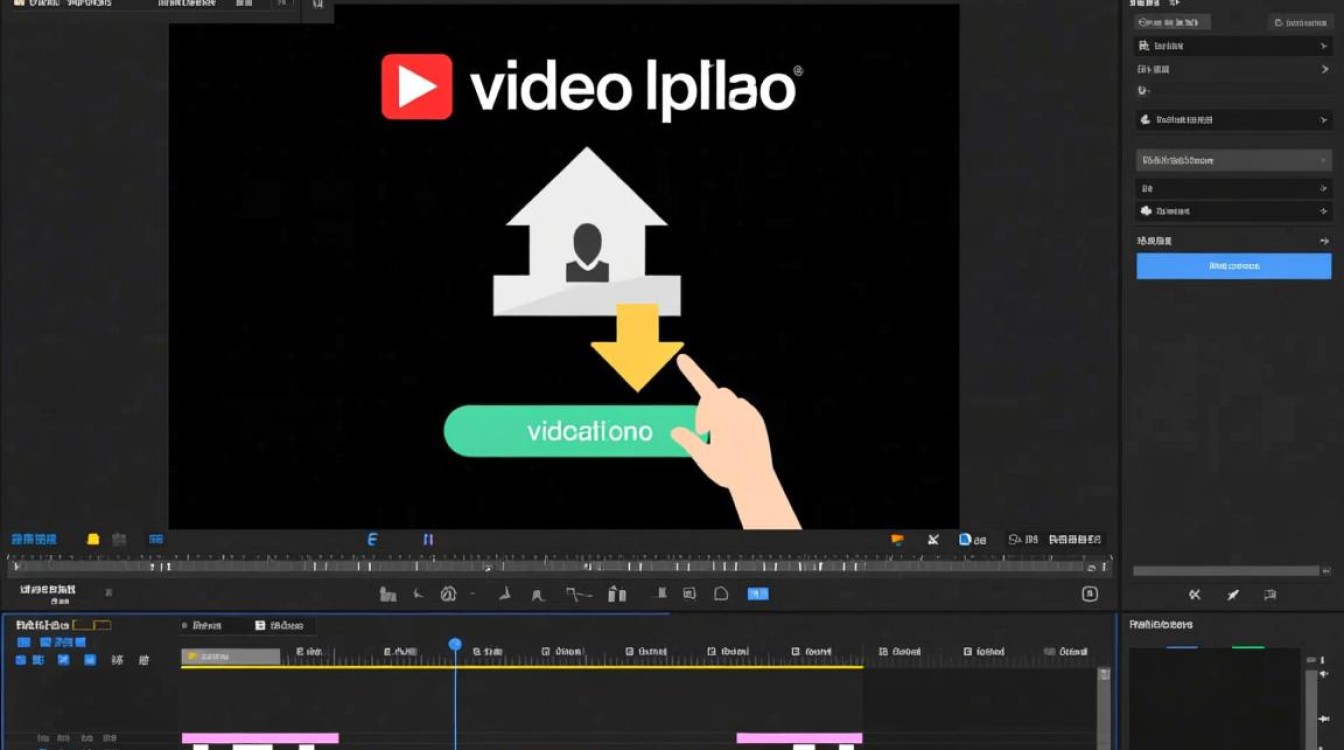Click the scissors cut icon in right panel
This screenshot has height=750, width=1344.
click(1194, 595)
